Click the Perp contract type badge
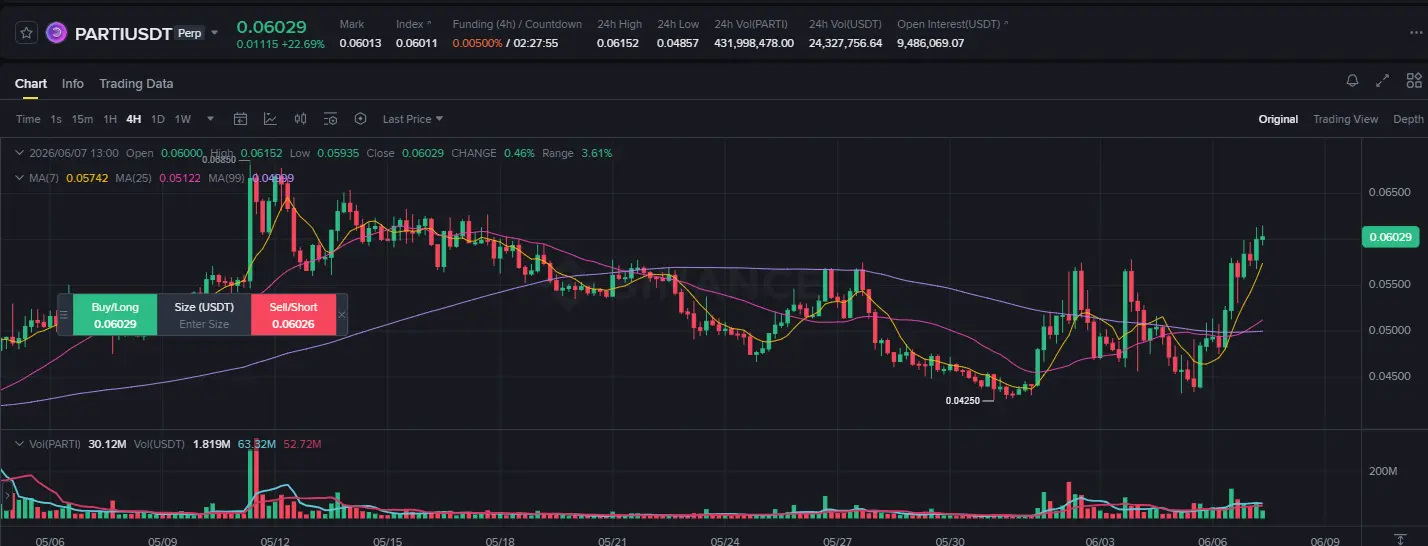Screen dimensions: 1428x546 coord(189,33)
